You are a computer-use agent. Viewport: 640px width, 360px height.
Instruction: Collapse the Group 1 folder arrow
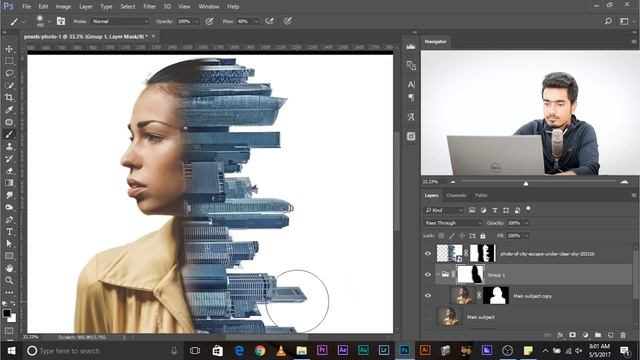(438, 274)
